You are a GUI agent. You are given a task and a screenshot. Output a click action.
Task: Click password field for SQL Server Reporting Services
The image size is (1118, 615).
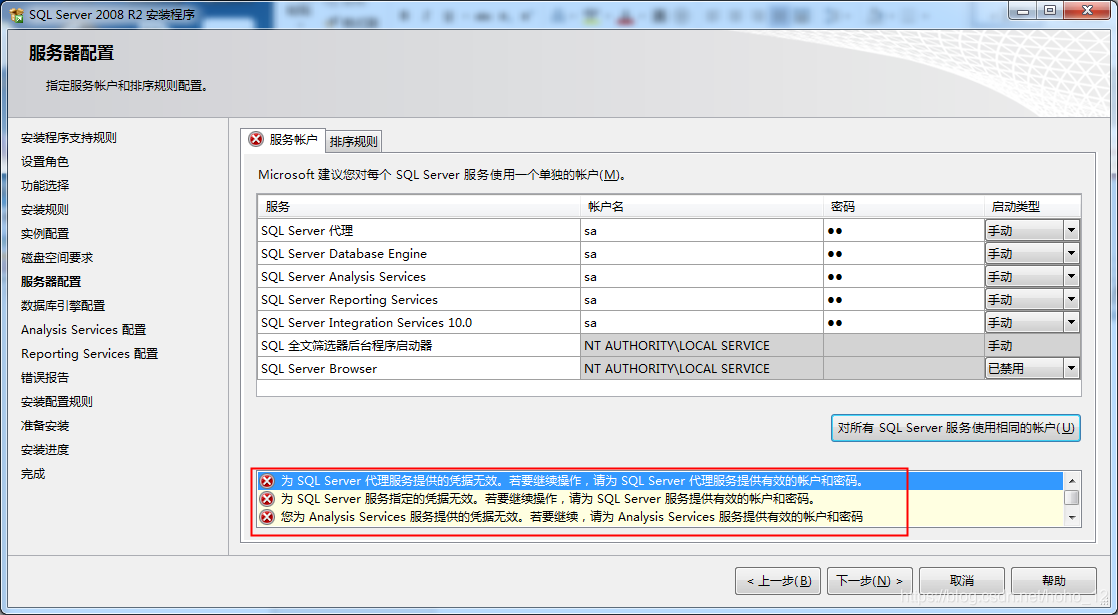[904, 299]
